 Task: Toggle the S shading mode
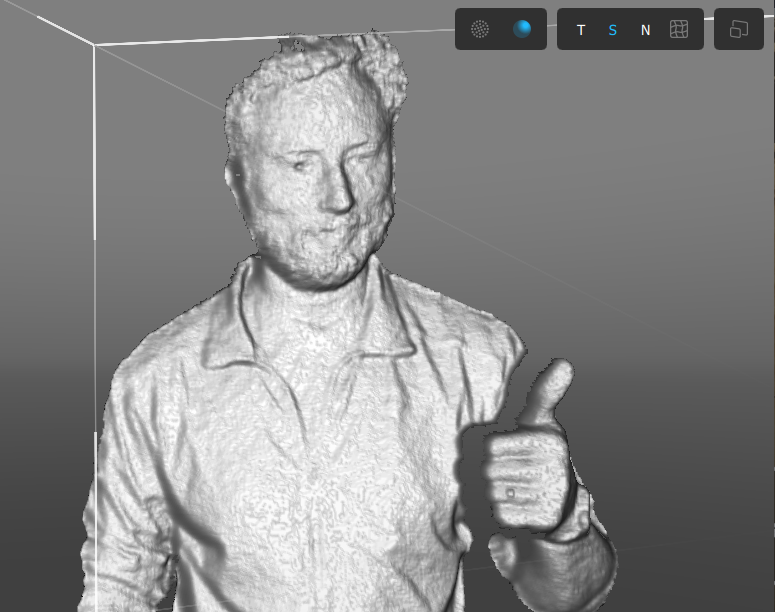pos(613,30)
